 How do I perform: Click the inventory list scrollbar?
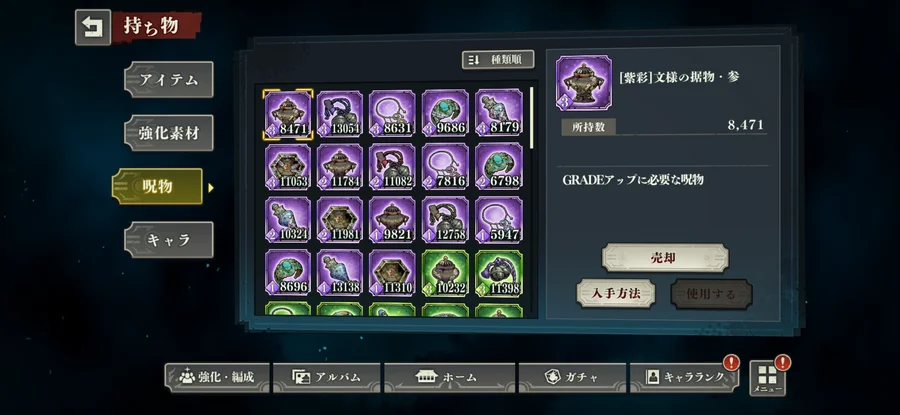(532, 118)
